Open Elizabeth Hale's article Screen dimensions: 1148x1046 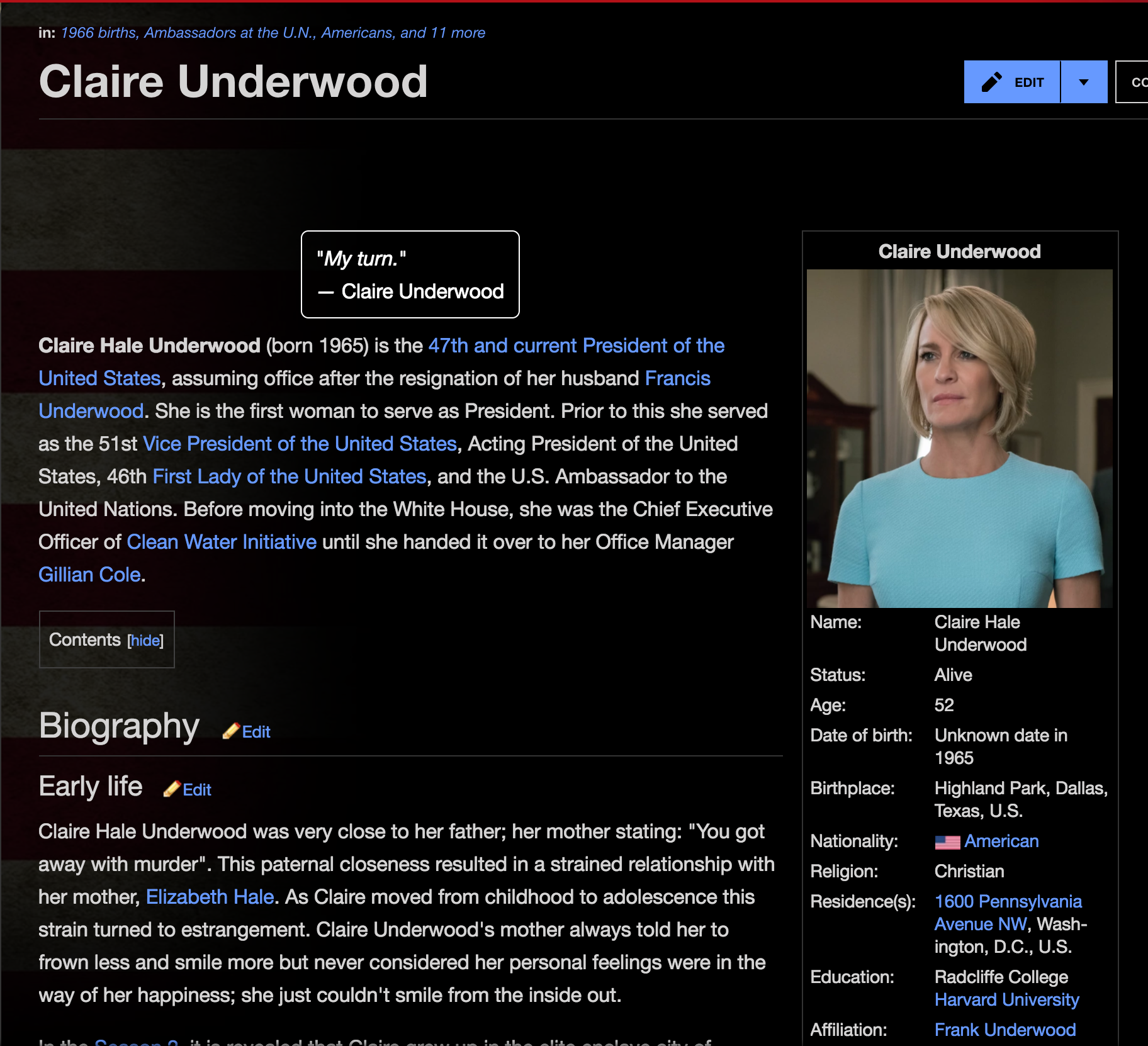tap(210, 897)
